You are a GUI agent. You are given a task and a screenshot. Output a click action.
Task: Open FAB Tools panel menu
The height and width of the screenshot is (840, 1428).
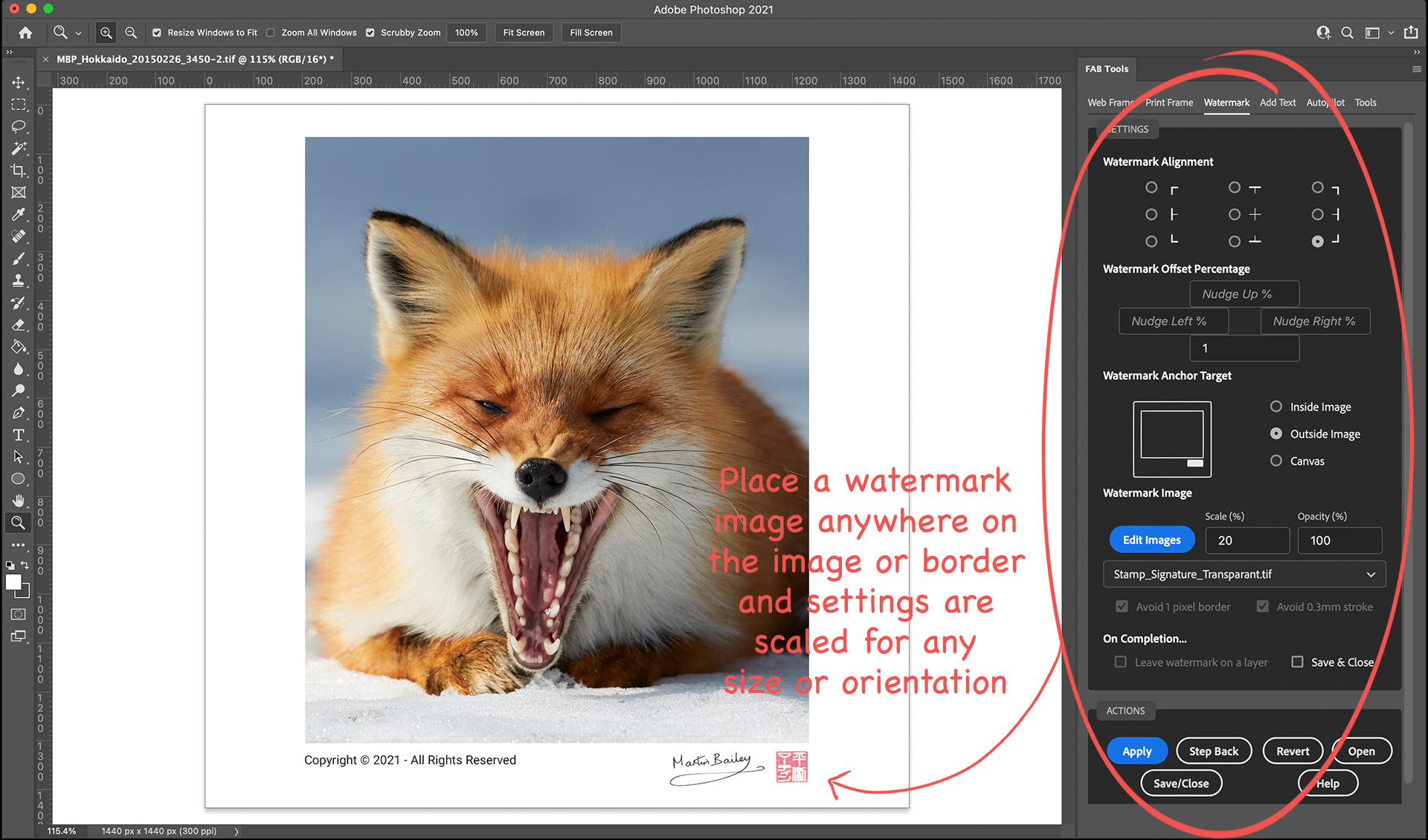(x=1416, y=69)
